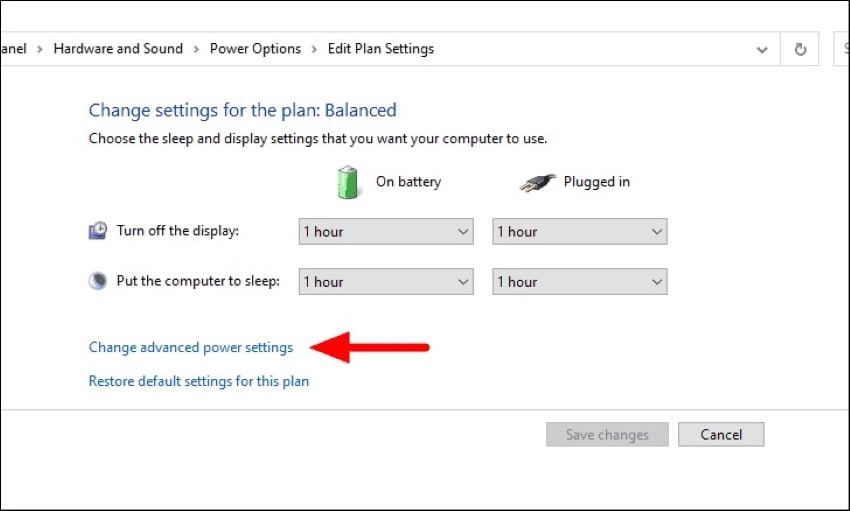Screen dimensions: 850x511
Task: Expand the chevron after Power Options breadcrumb
Action: (315, 49)
